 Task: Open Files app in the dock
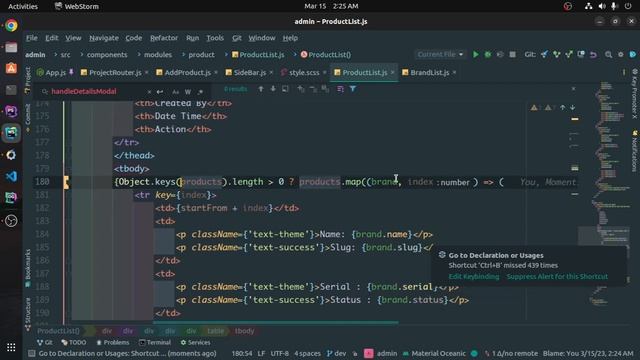click(11, 47)
